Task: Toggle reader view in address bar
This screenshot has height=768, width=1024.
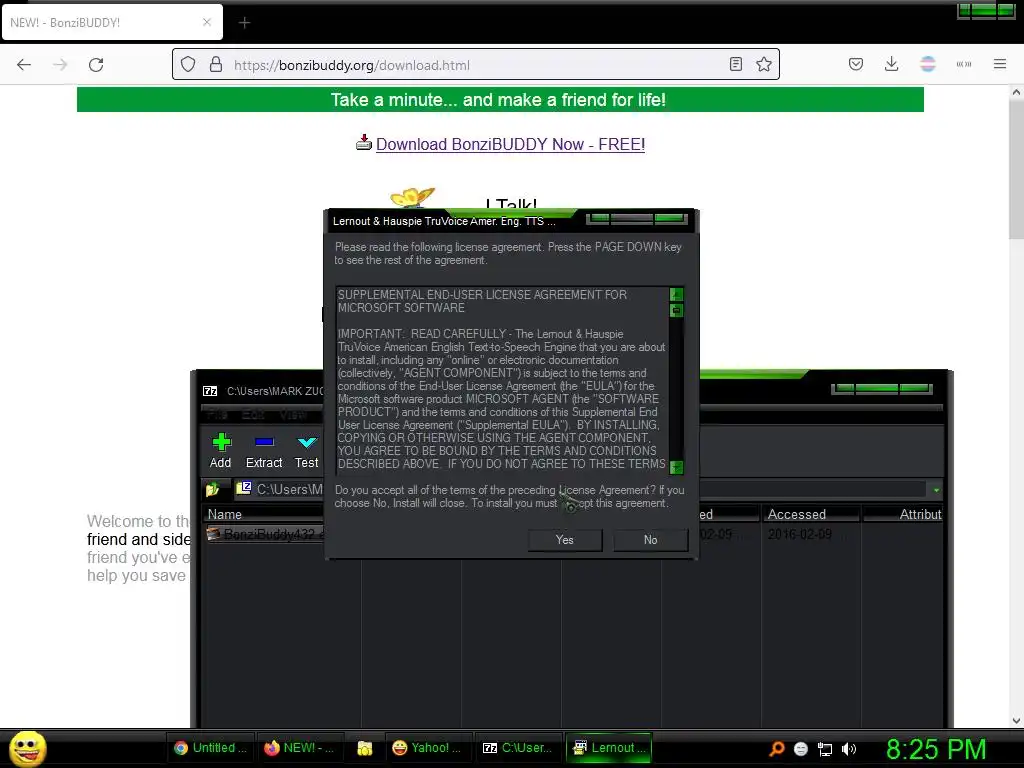Action: click(x=736, y=65)
